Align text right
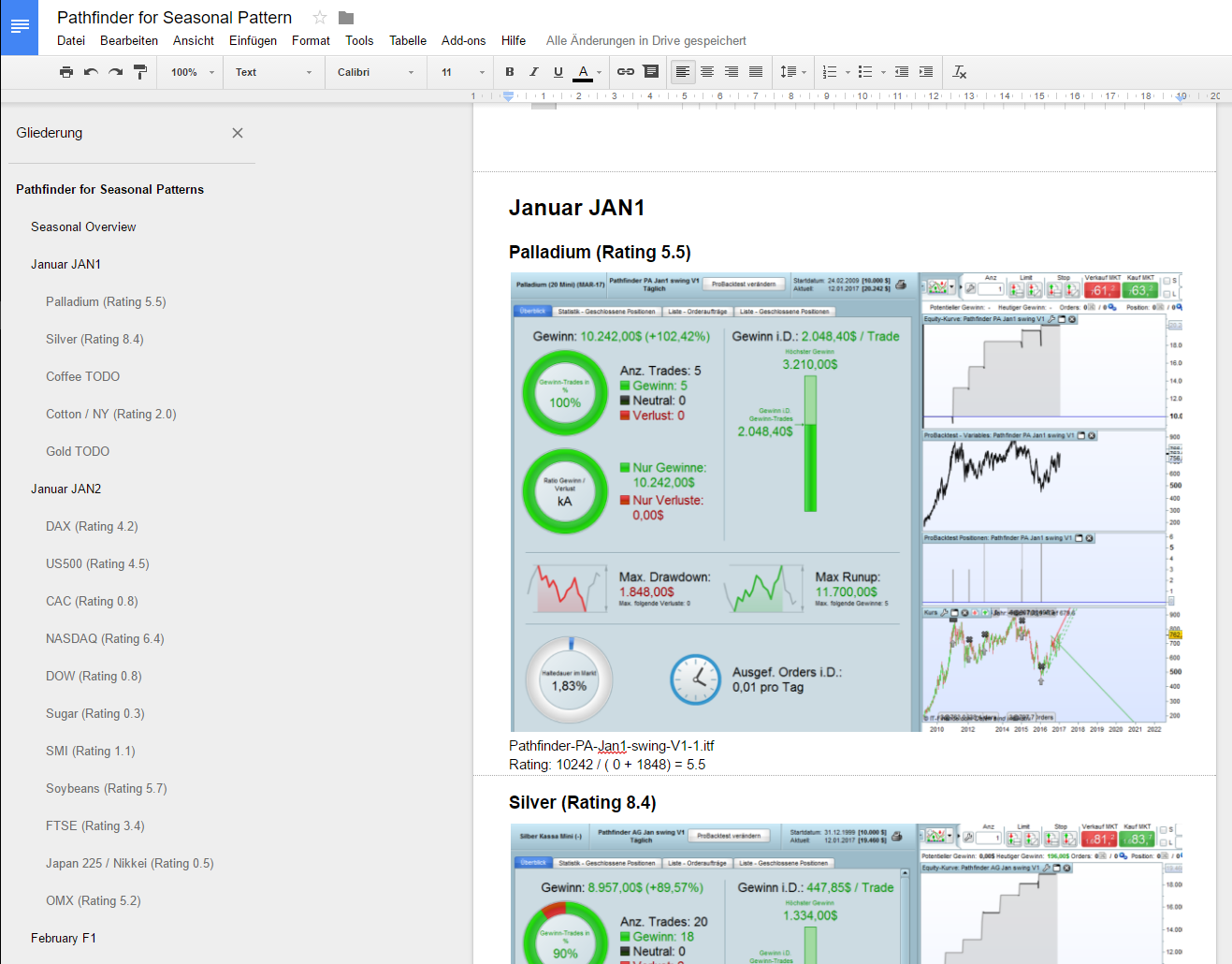This screenshot has width=1232, height=964. point(732,72)
